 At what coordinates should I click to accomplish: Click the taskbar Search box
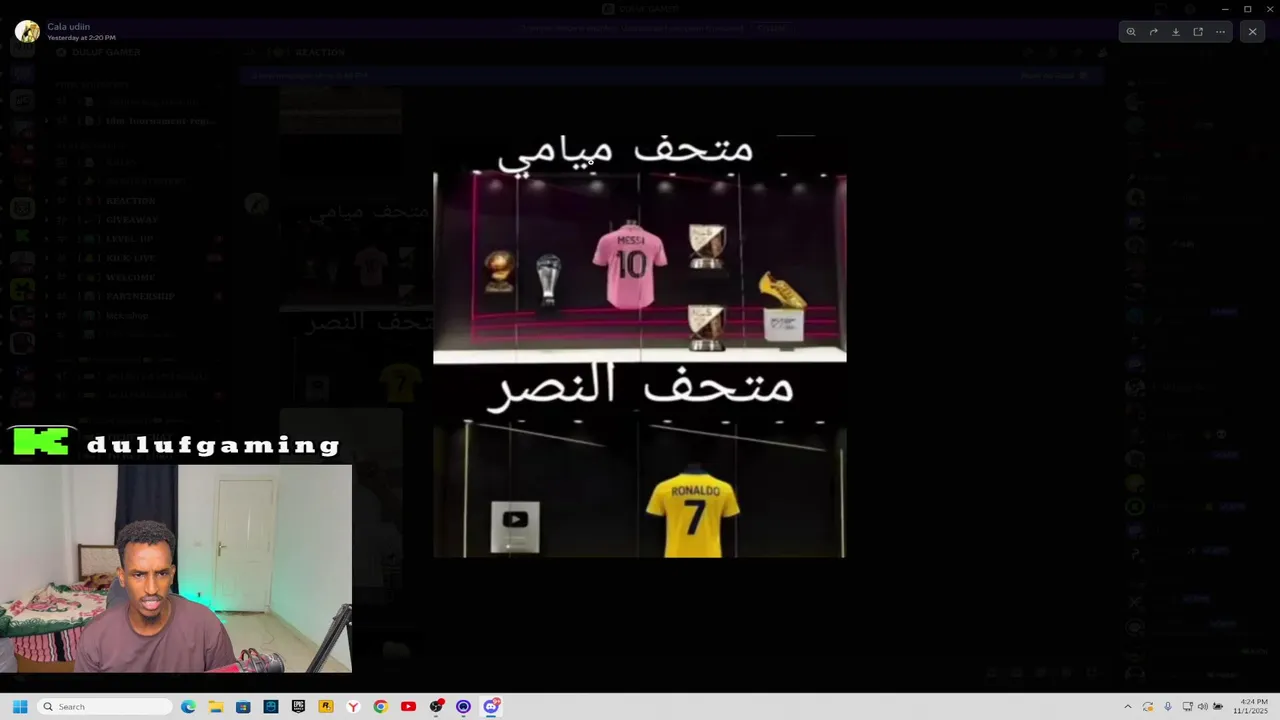pyautogui.click(x=105, y=706)
